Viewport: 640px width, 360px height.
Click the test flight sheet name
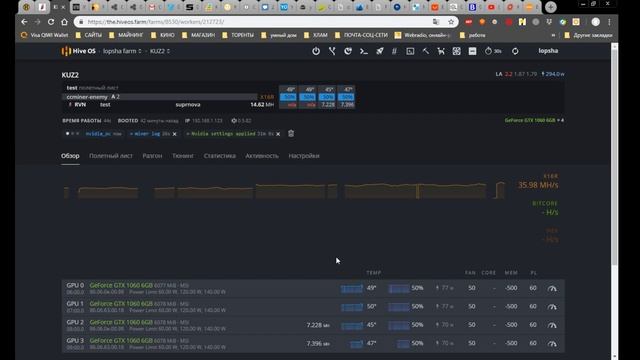(72, 88)
